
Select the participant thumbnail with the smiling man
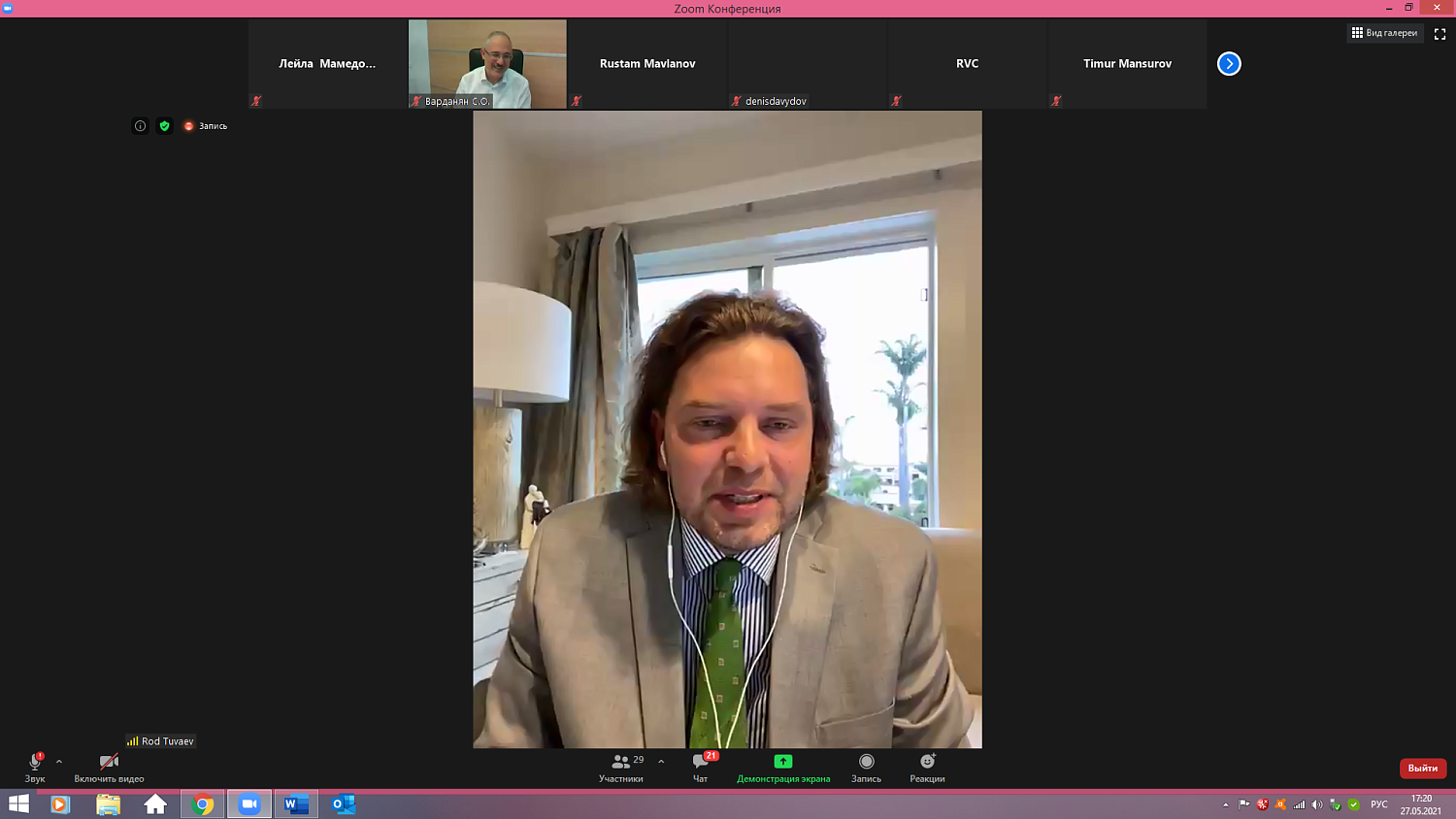(487, 64)
